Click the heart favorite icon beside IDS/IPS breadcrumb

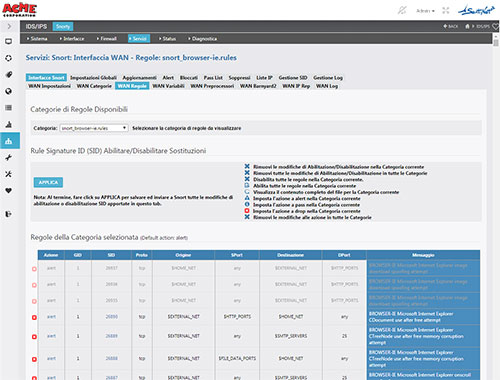click(495, 27)
